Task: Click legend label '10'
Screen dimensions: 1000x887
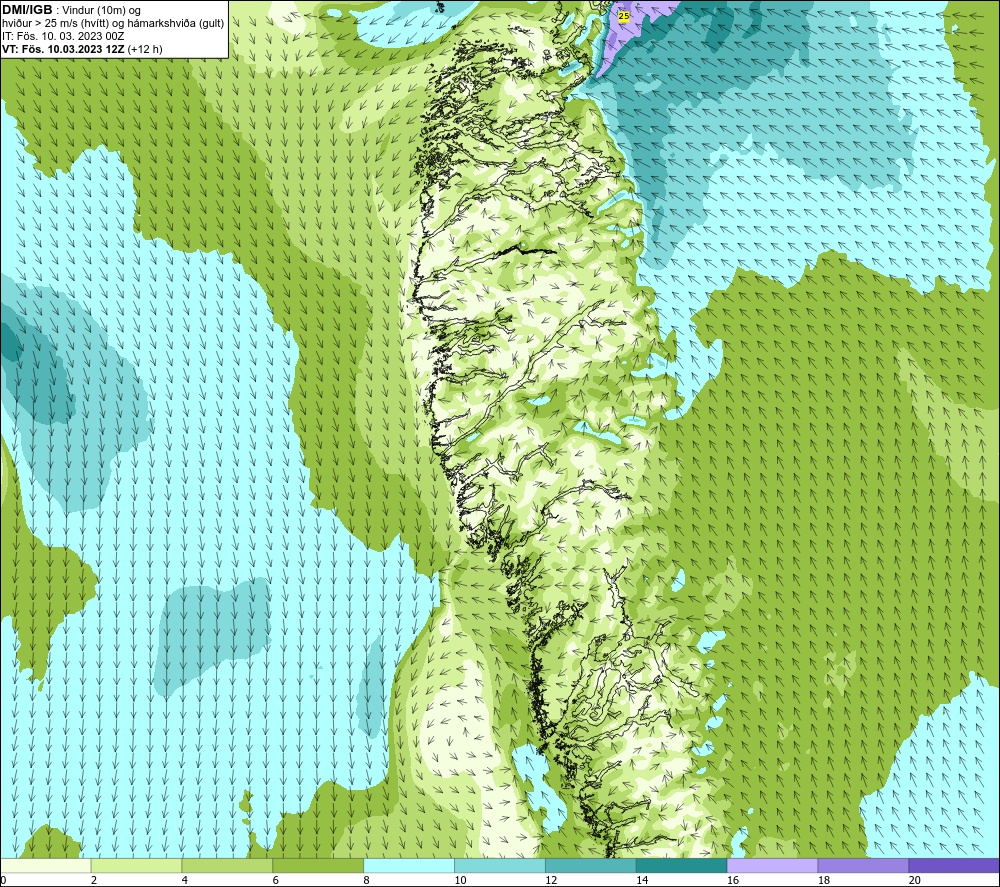Action: [x=460, y=880]
